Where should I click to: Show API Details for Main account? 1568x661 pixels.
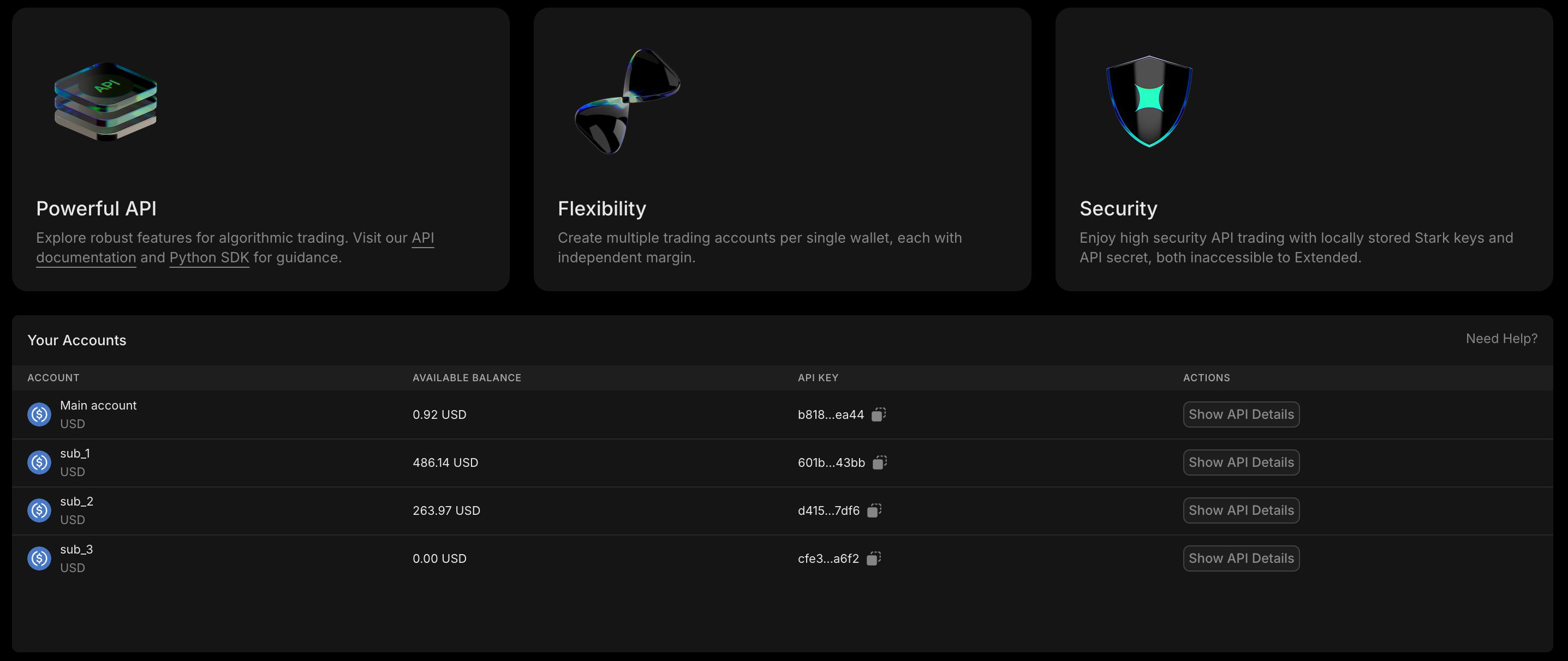click(x=1241, y=414)
